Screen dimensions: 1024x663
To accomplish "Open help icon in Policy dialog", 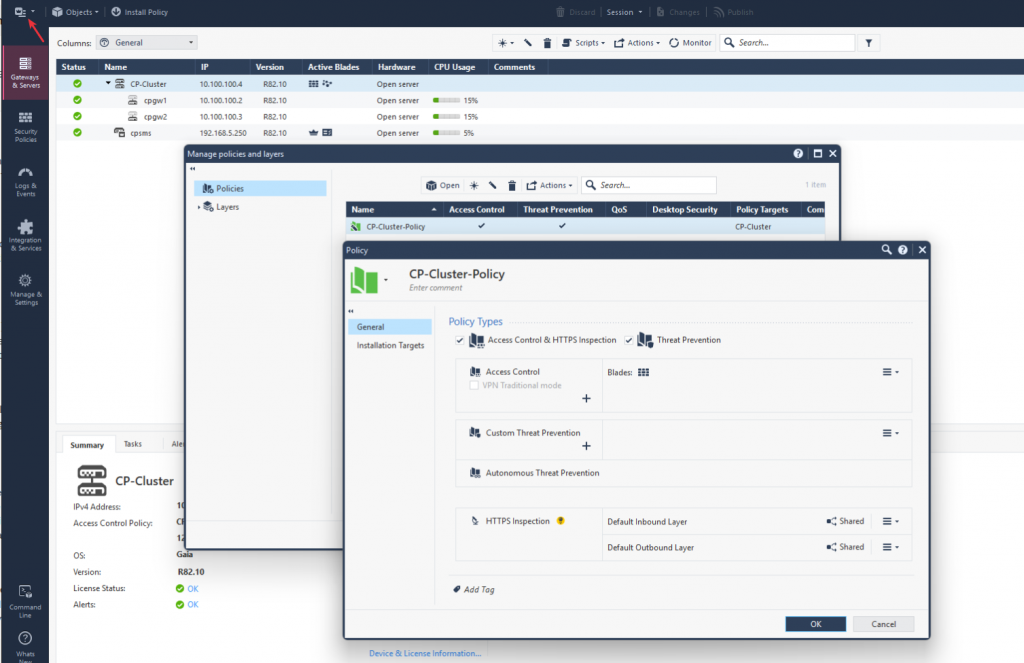I will (903, 250).
